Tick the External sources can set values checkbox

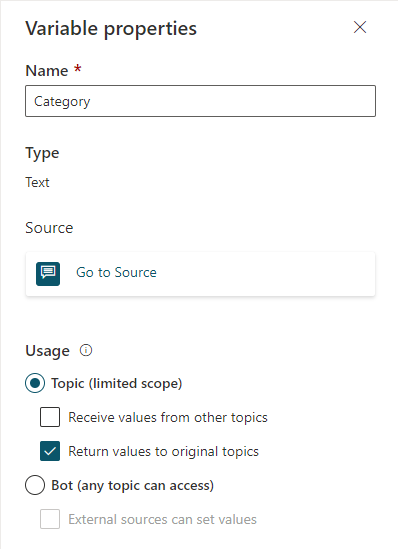[x=50, y=519]
